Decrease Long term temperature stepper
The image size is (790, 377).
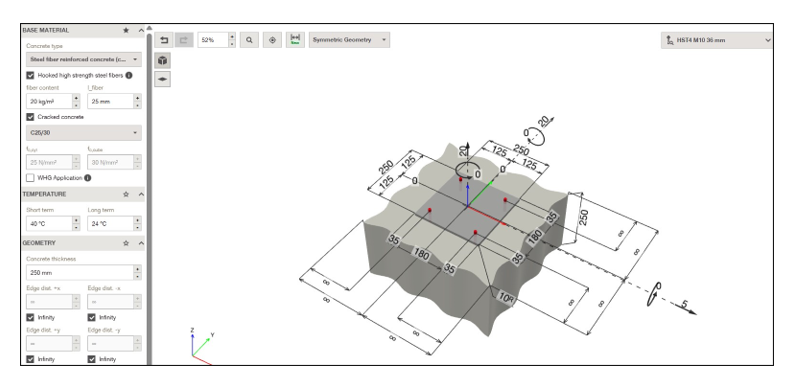pyautogui.click(x=138, y=227)
